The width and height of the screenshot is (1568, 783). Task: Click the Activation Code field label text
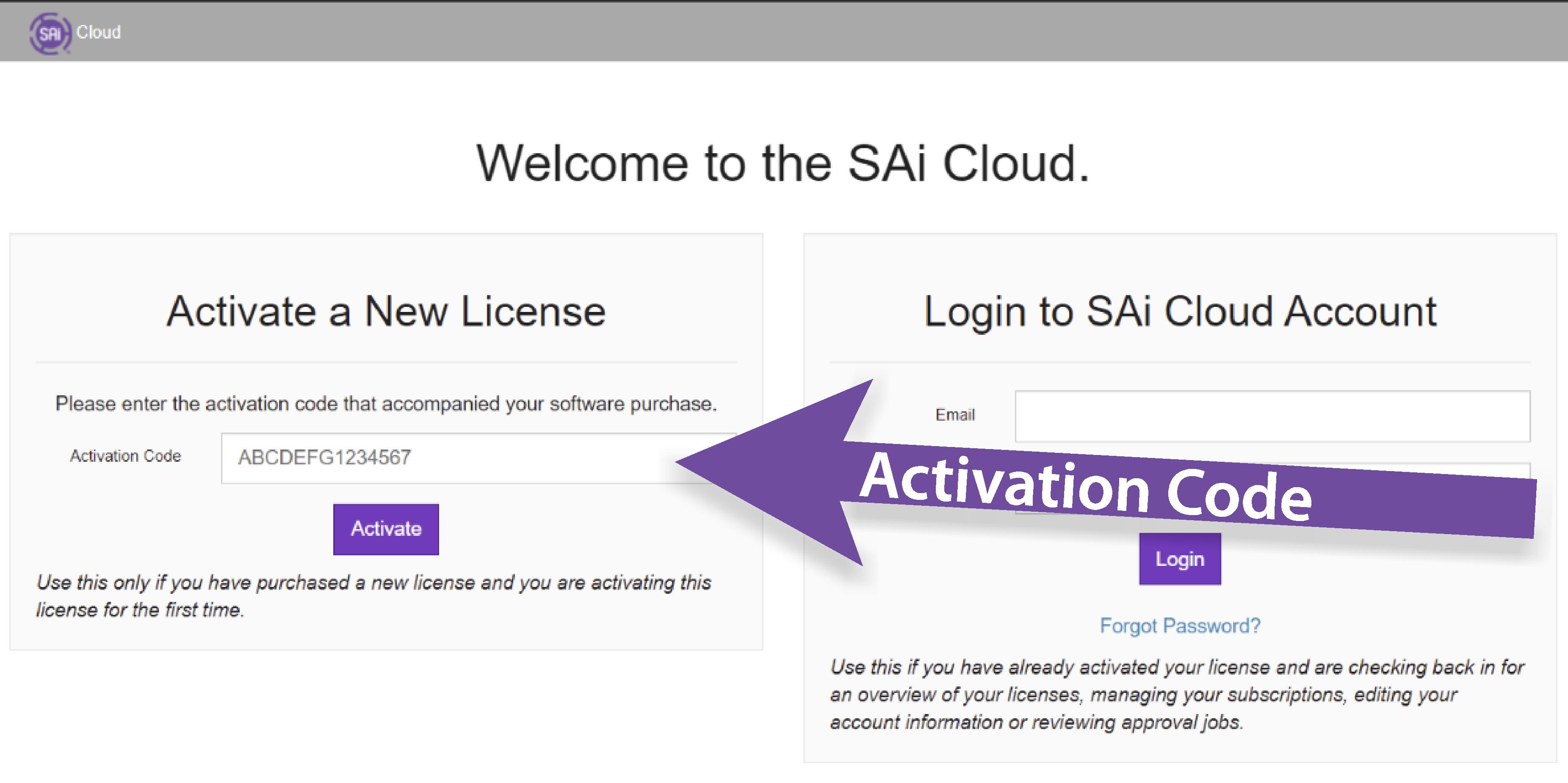pyautogui.click(x=125, y=455)
